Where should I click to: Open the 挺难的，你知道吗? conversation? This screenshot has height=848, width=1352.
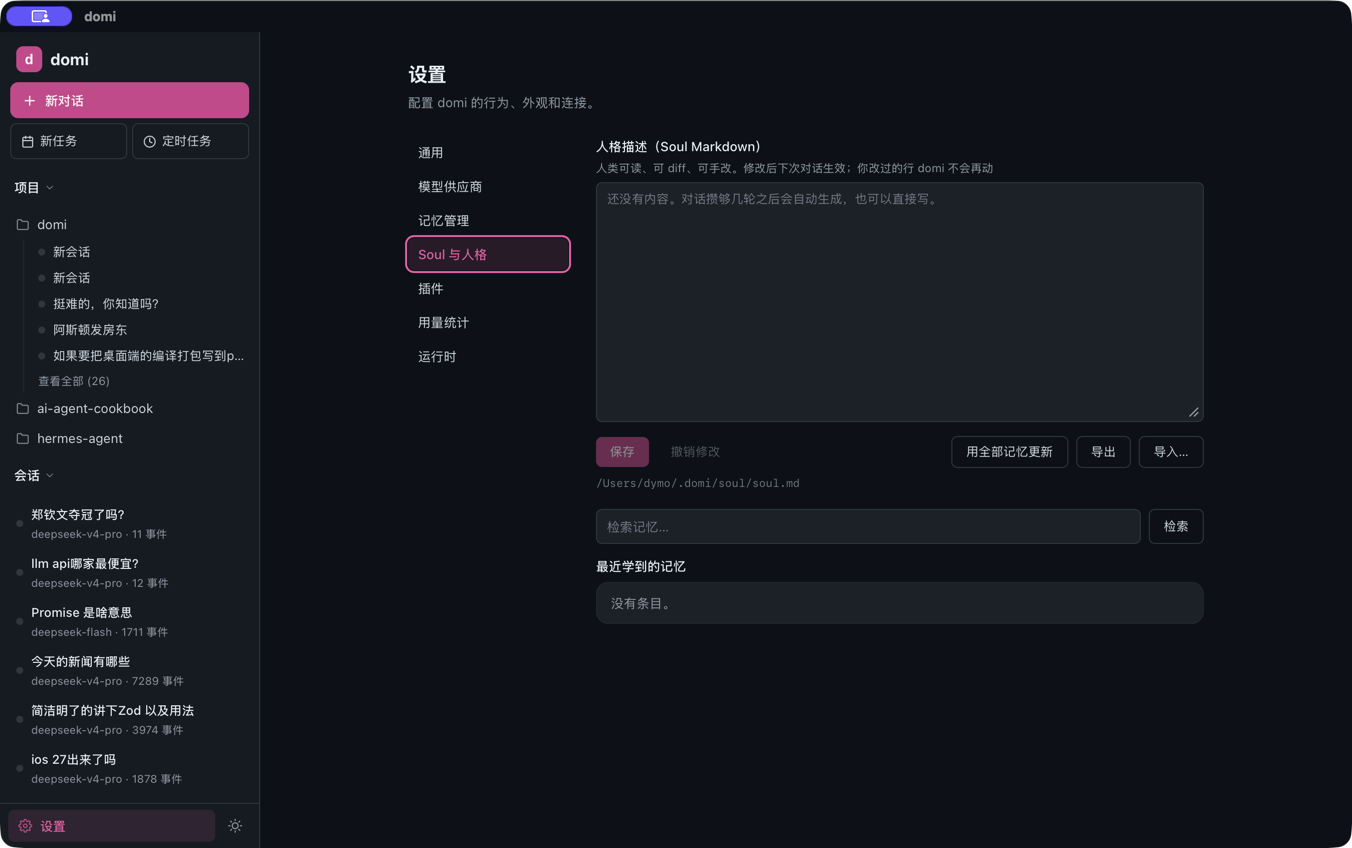[140, 304]
